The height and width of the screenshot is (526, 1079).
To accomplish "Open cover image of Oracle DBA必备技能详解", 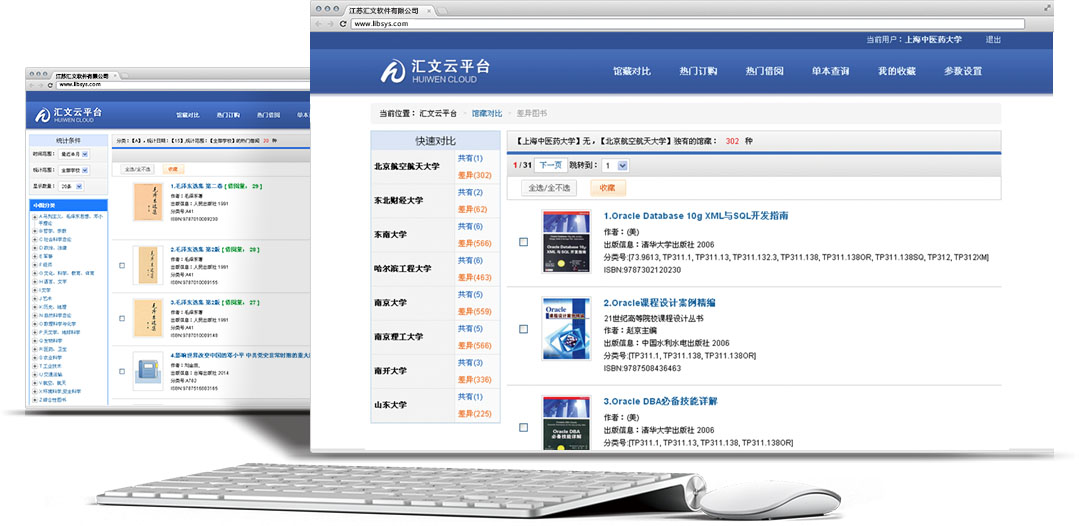I will 566,422.
